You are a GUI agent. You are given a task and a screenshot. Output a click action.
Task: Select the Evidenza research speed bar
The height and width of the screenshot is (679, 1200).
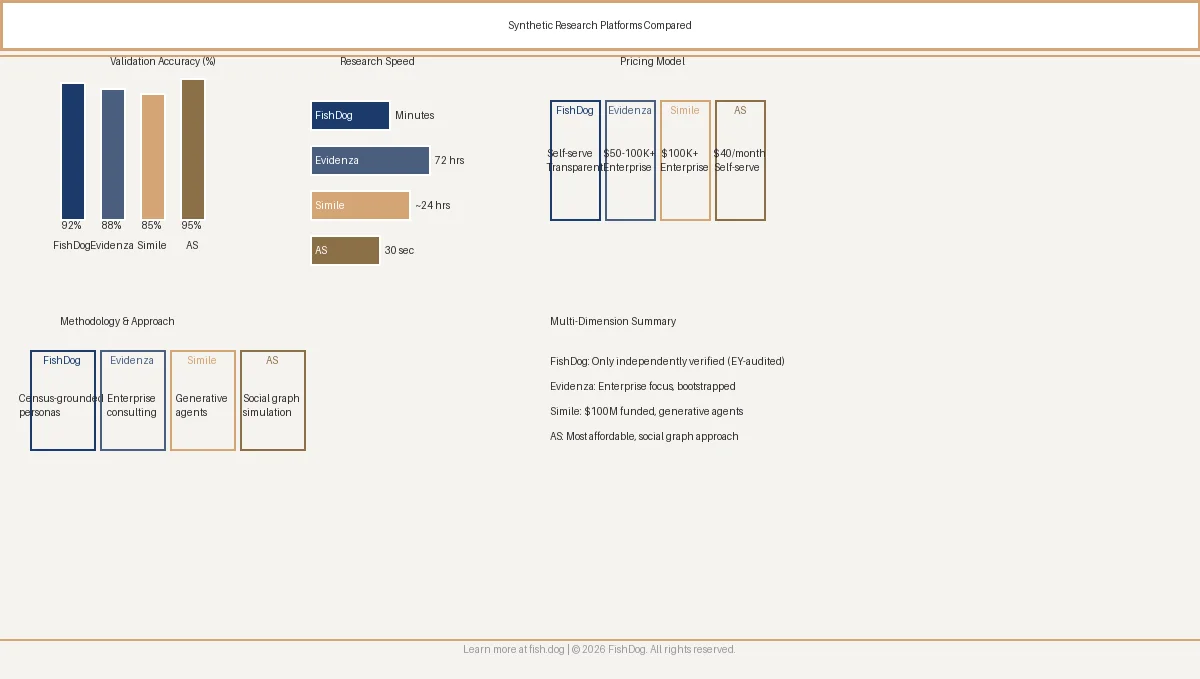pyautogui.click(x=370, y=160)
